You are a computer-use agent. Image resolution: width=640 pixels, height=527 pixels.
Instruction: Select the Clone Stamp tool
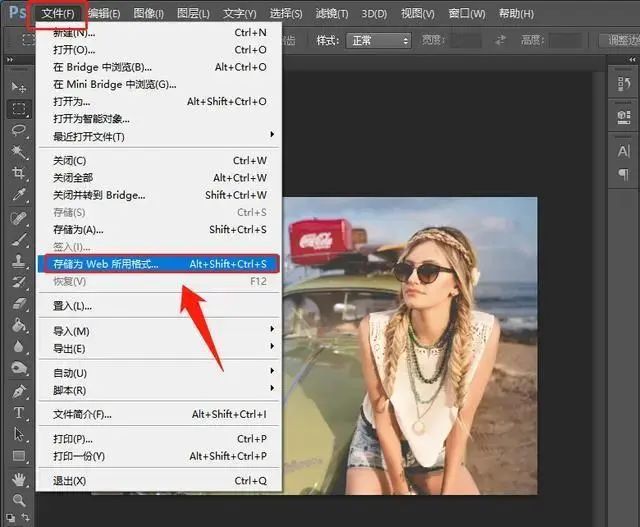point(19,261)
